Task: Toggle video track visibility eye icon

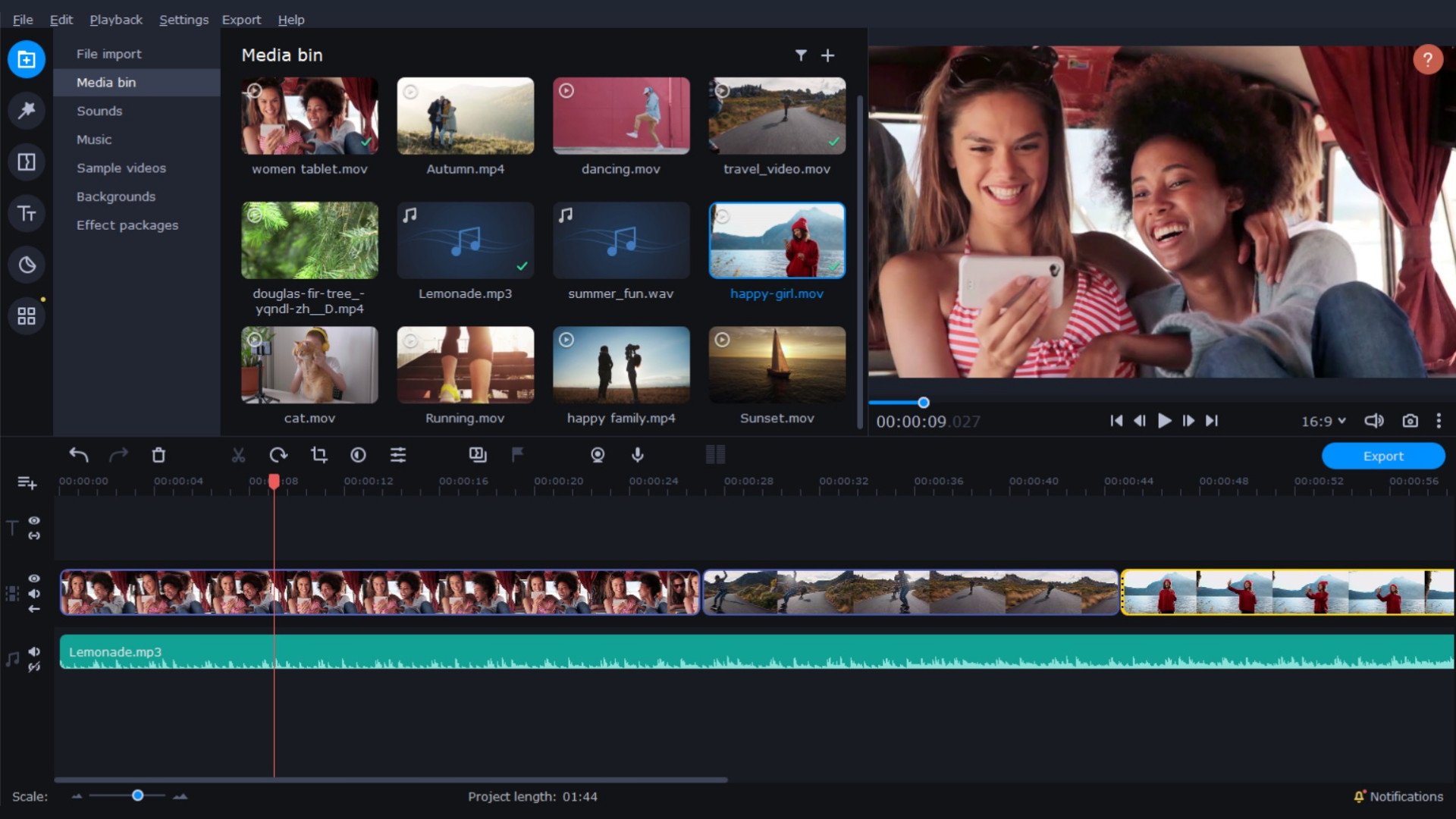Action: (x=34, y=579)
